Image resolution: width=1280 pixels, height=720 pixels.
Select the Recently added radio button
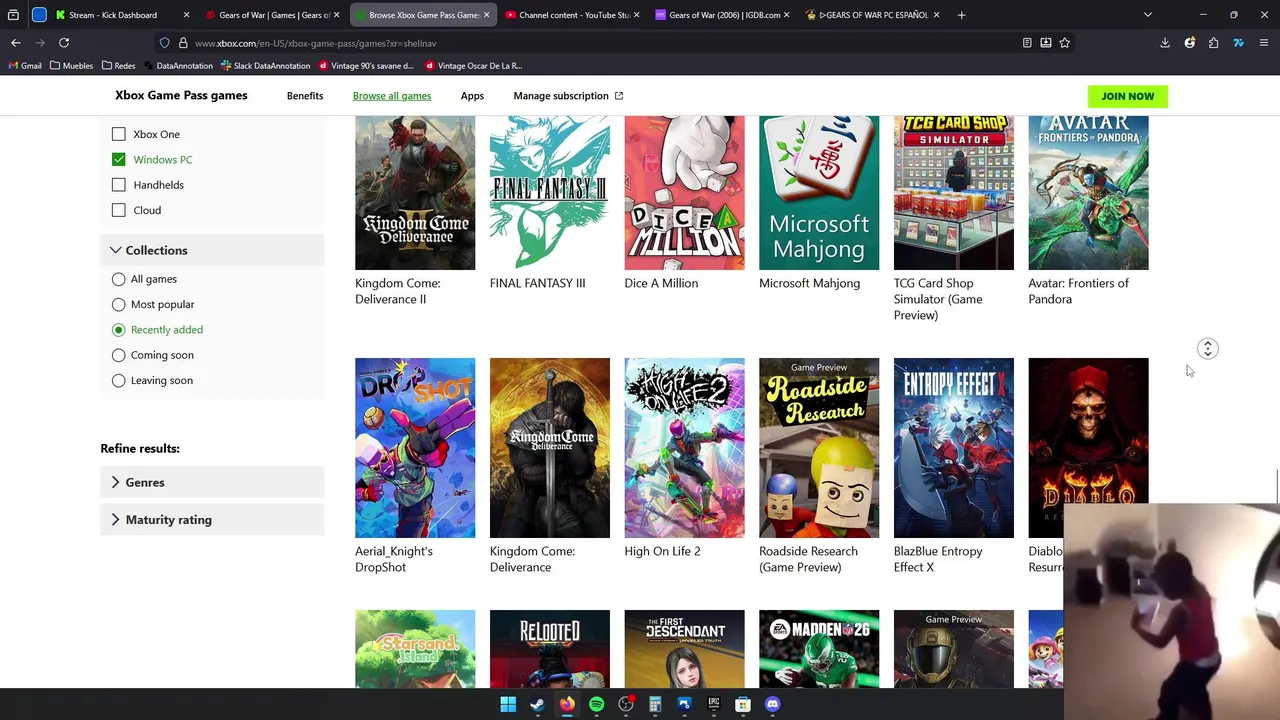click(x=119, y=330)
